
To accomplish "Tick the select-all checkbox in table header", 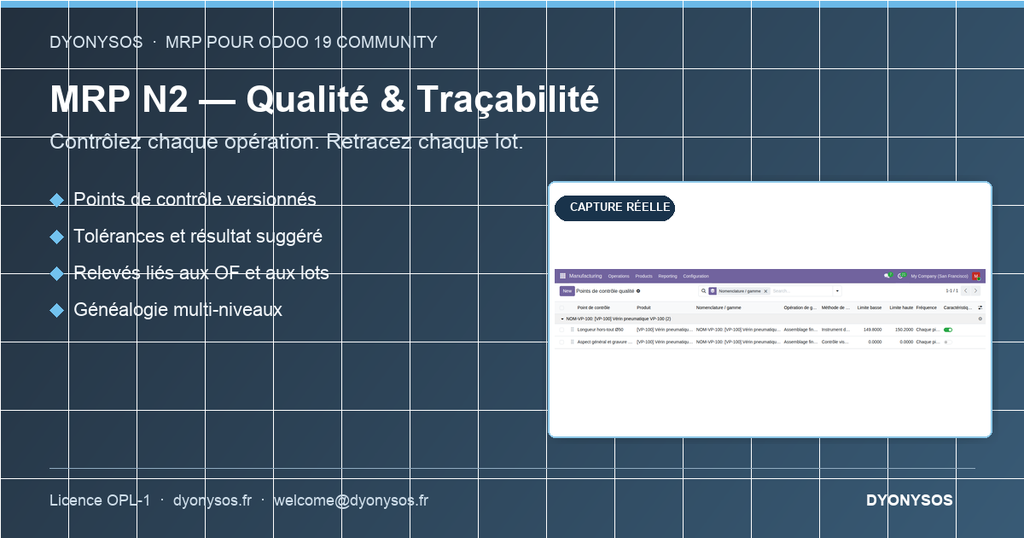I will point(562,308).
